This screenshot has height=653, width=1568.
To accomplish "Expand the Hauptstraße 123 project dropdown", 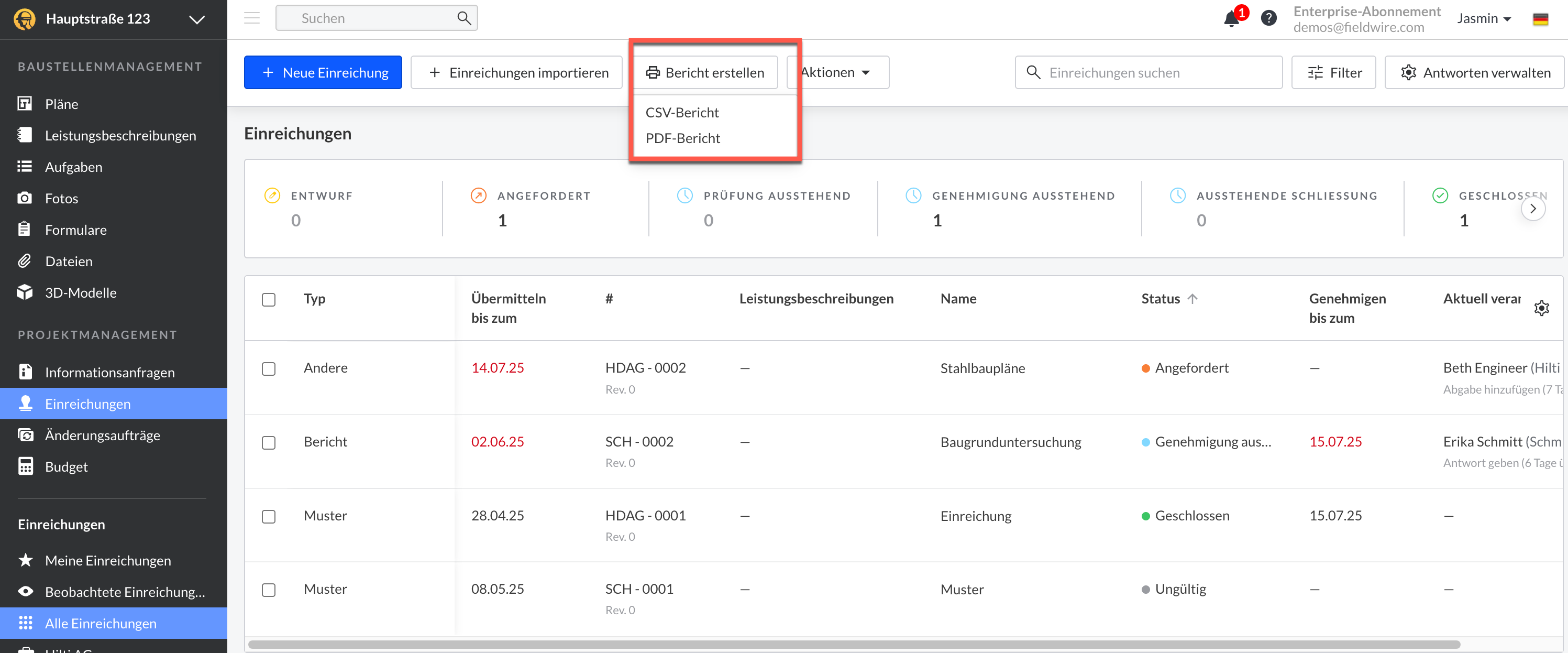I will coord(196,19).
